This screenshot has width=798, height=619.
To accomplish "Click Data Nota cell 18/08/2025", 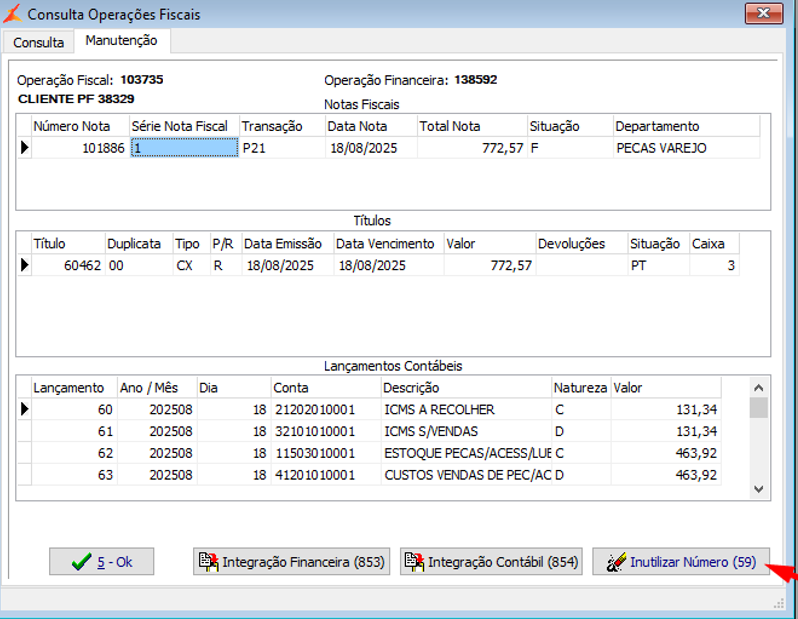I will click(x=371, y=148).
